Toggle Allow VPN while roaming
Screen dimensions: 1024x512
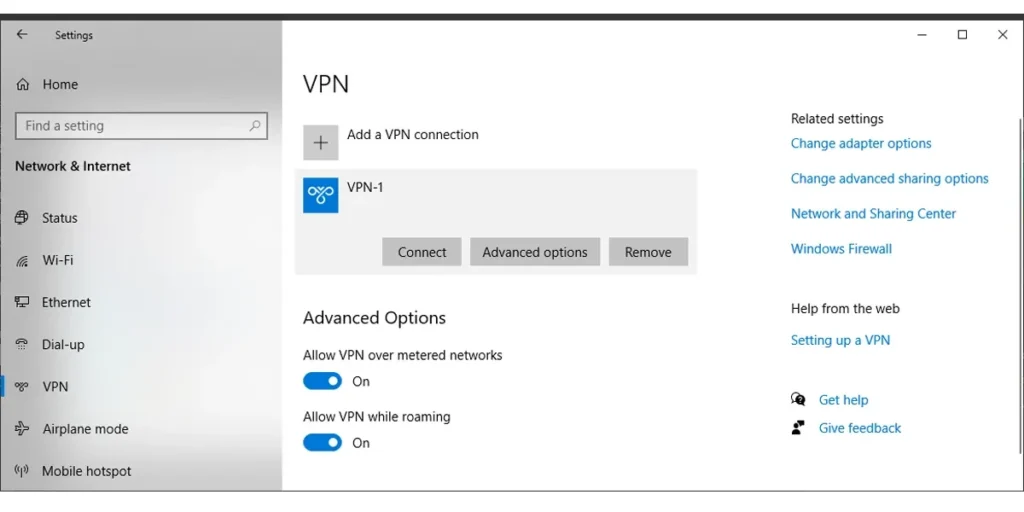coord(323,442)
